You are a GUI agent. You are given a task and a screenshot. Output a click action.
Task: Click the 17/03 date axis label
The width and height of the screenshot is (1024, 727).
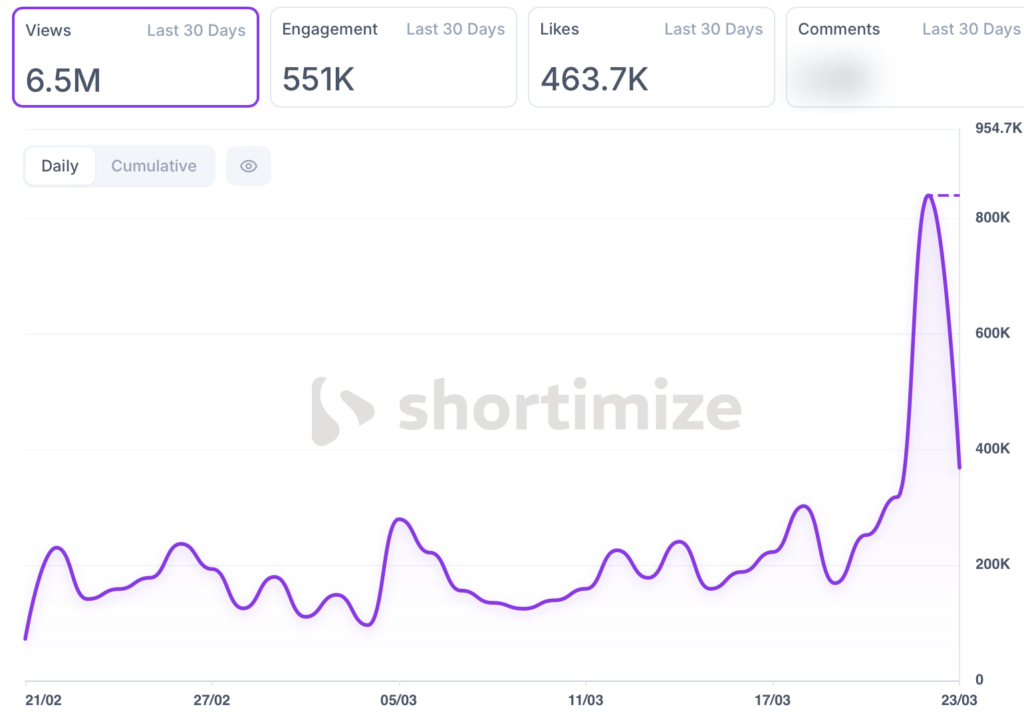773,700
